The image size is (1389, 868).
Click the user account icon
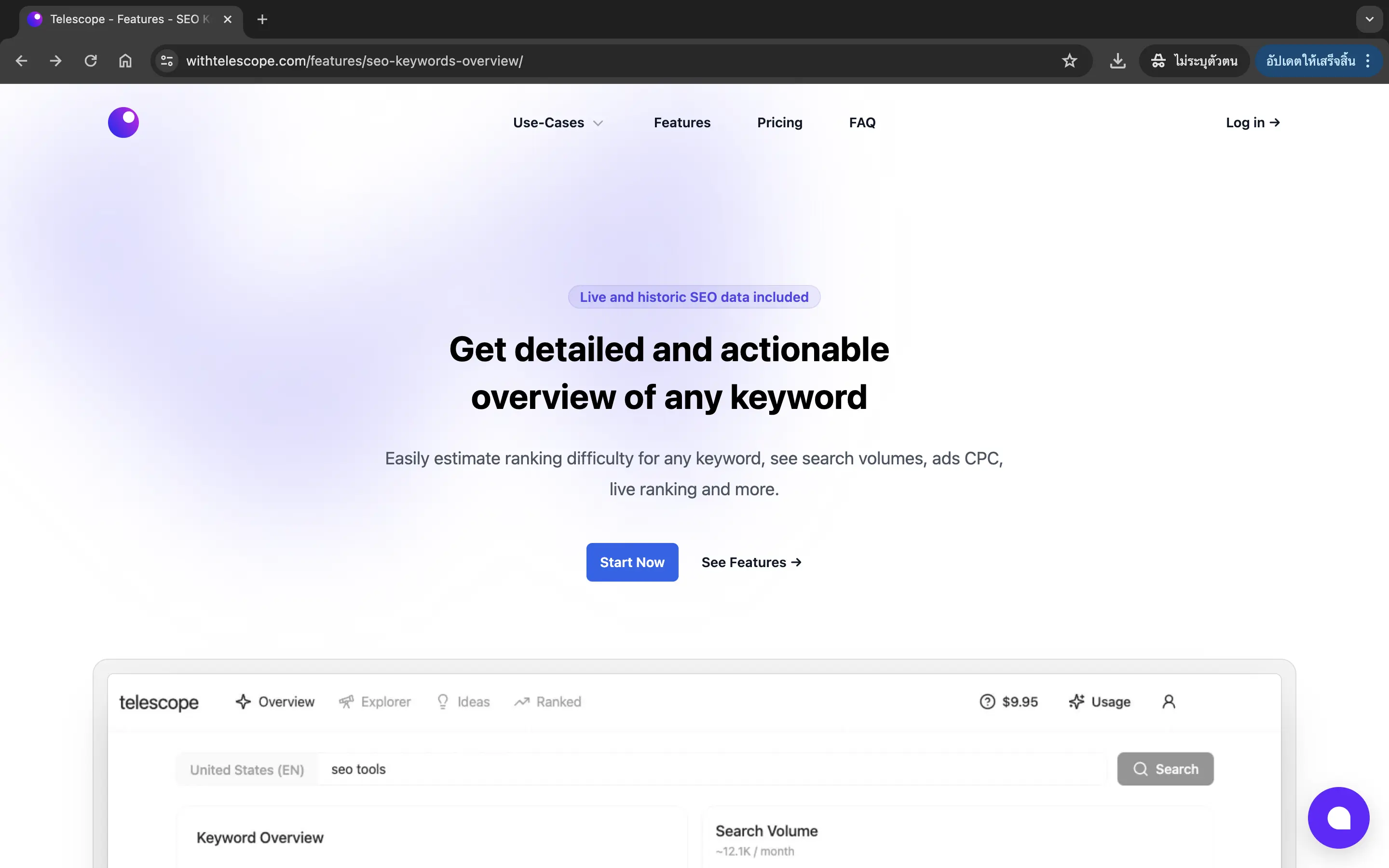pyautogui.click(x=1169, y=702)
